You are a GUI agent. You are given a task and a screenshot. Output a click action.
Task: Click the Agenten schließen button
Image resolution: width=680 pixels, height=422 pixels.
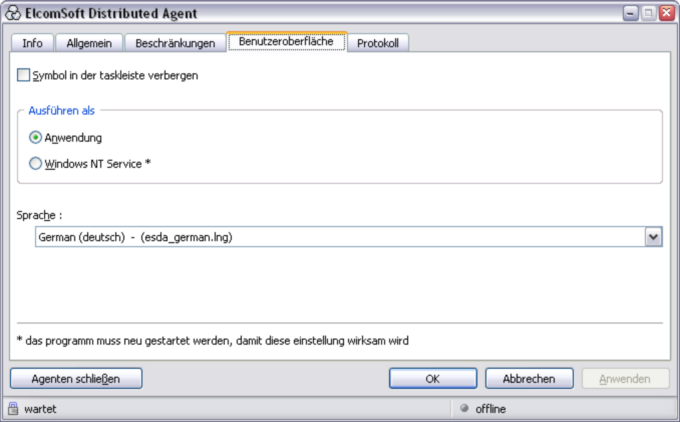(x=76, y=379)
